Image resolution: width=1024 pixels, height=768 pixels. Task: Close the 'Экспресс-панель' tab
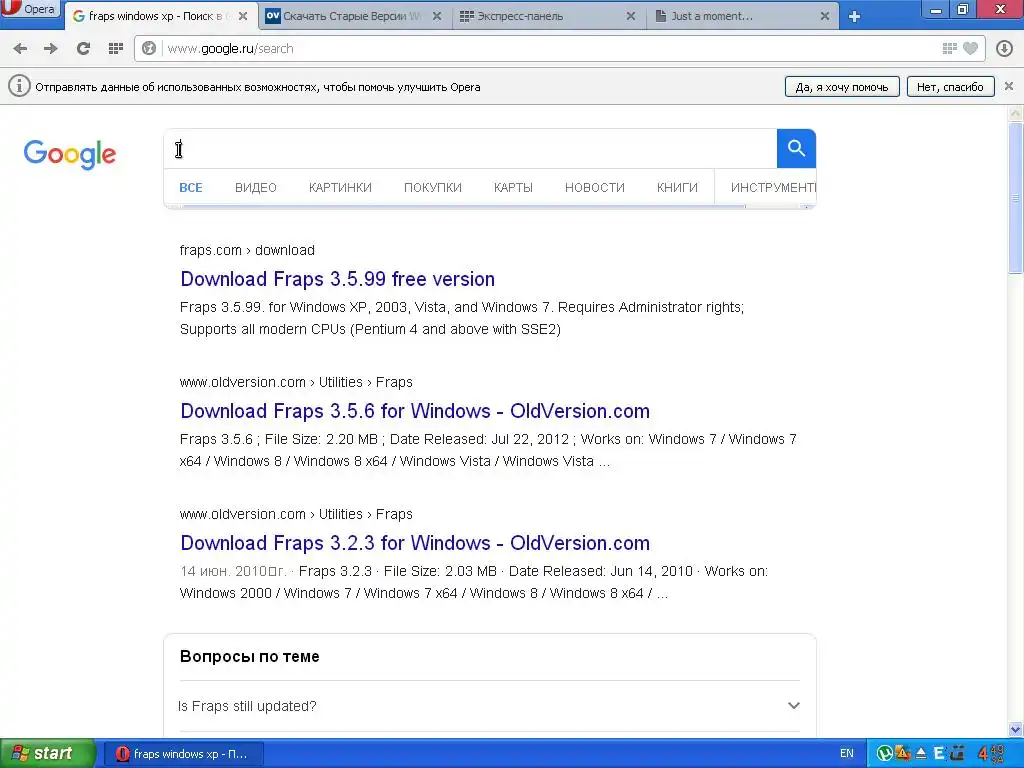tap(631, 16)
